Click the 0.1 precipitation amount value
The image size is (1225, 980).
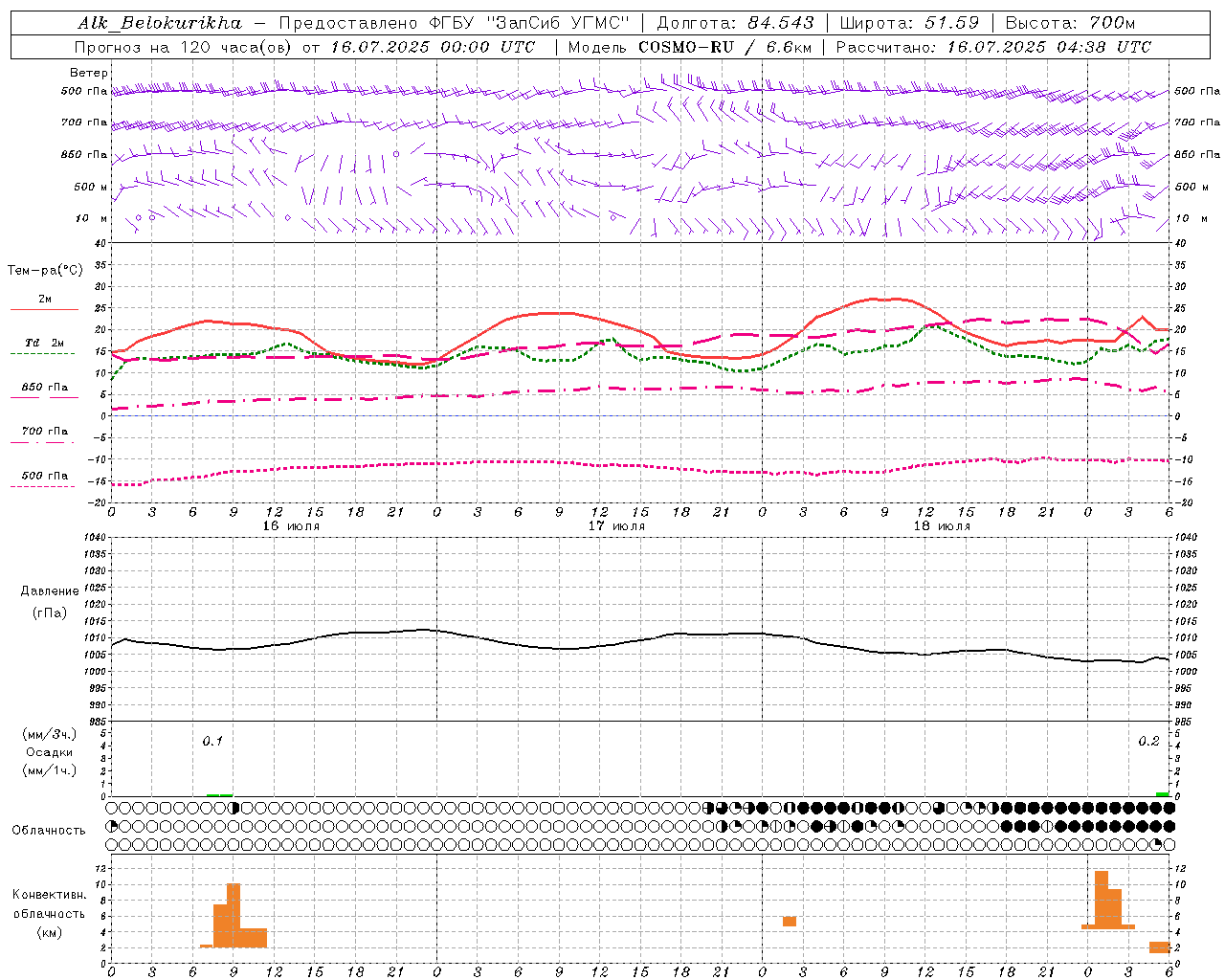pos(212,741)
